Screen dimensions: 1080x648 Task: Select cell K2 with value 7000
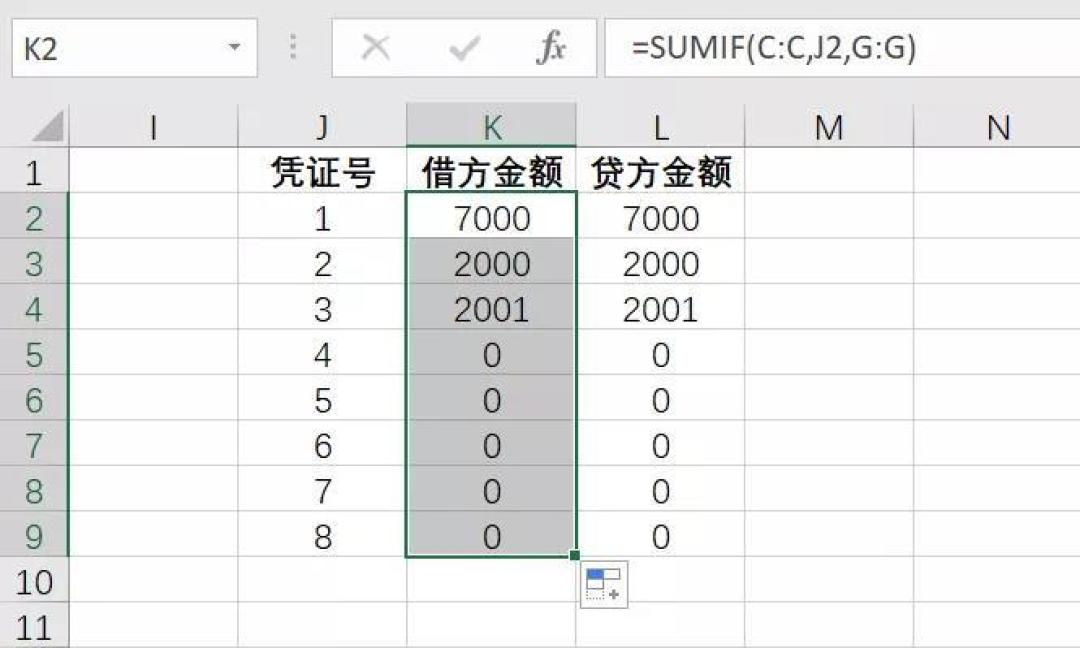(x=491, y=216)
